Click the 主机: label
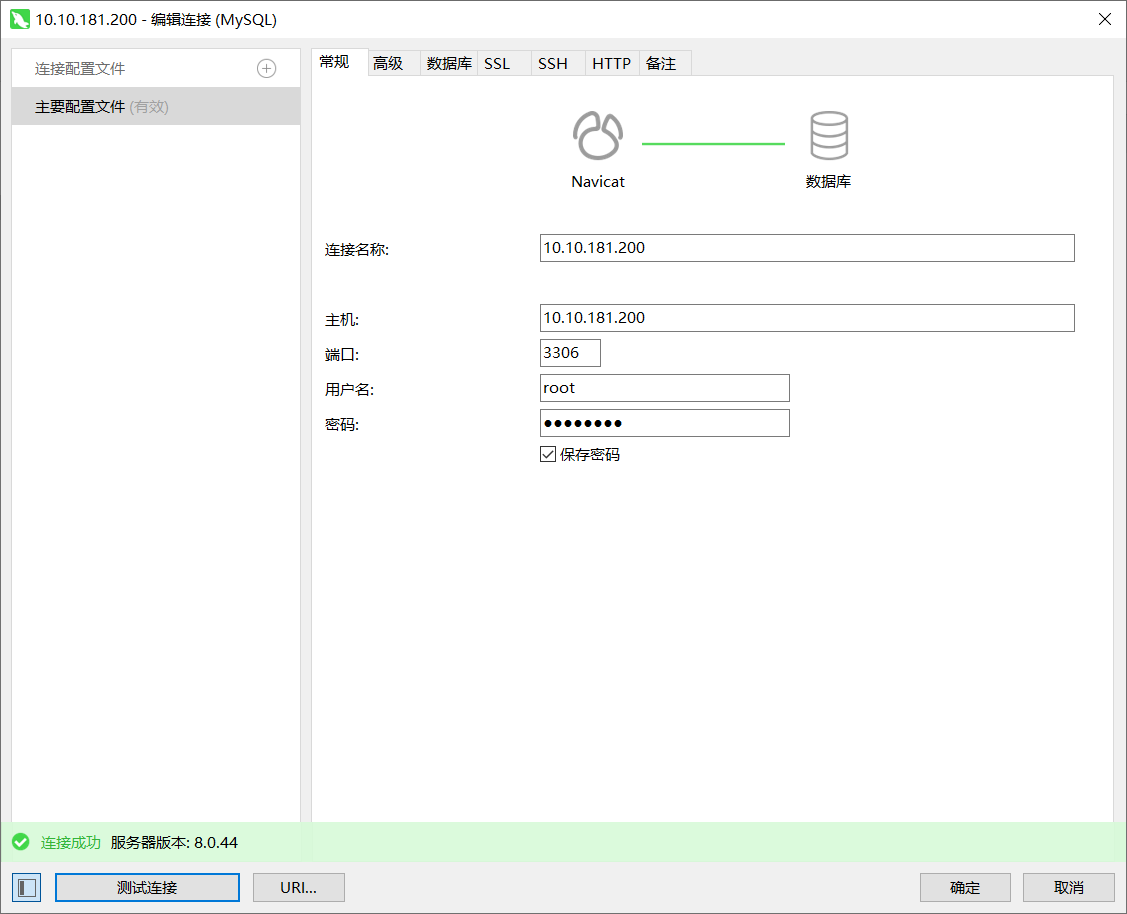 click(x=341, y=320)
